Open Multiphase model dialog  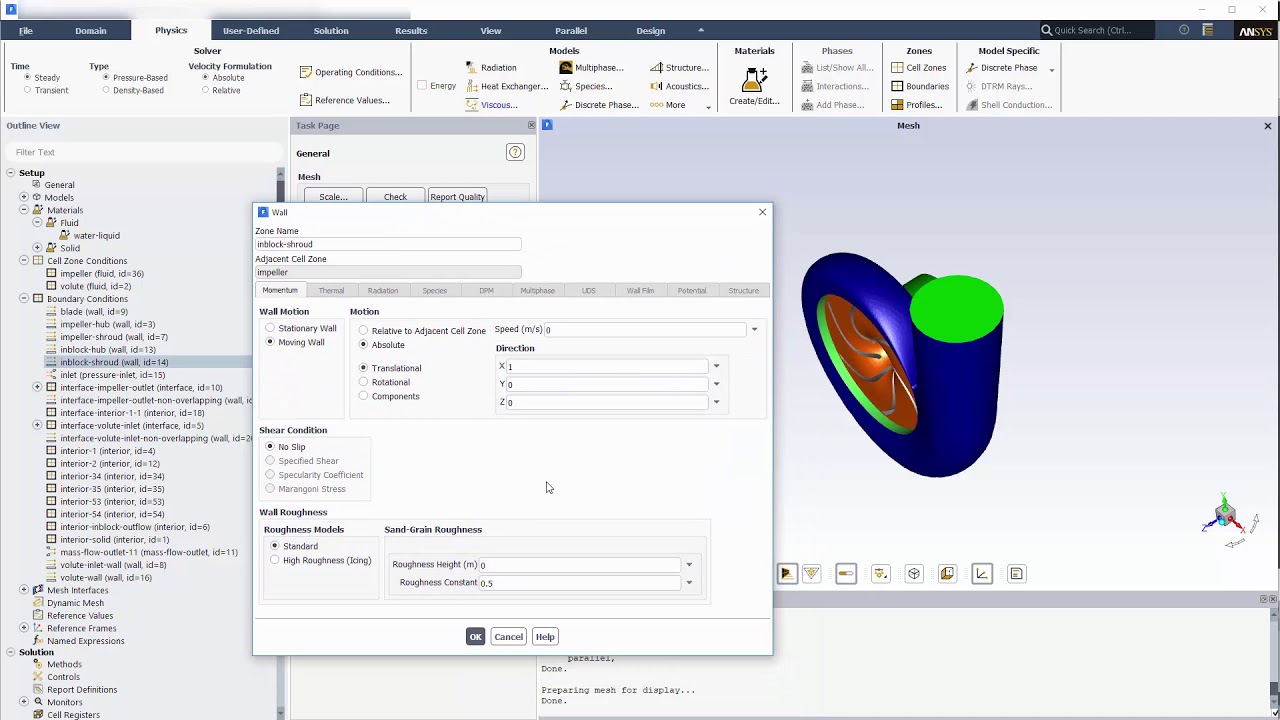pos(592,67)
